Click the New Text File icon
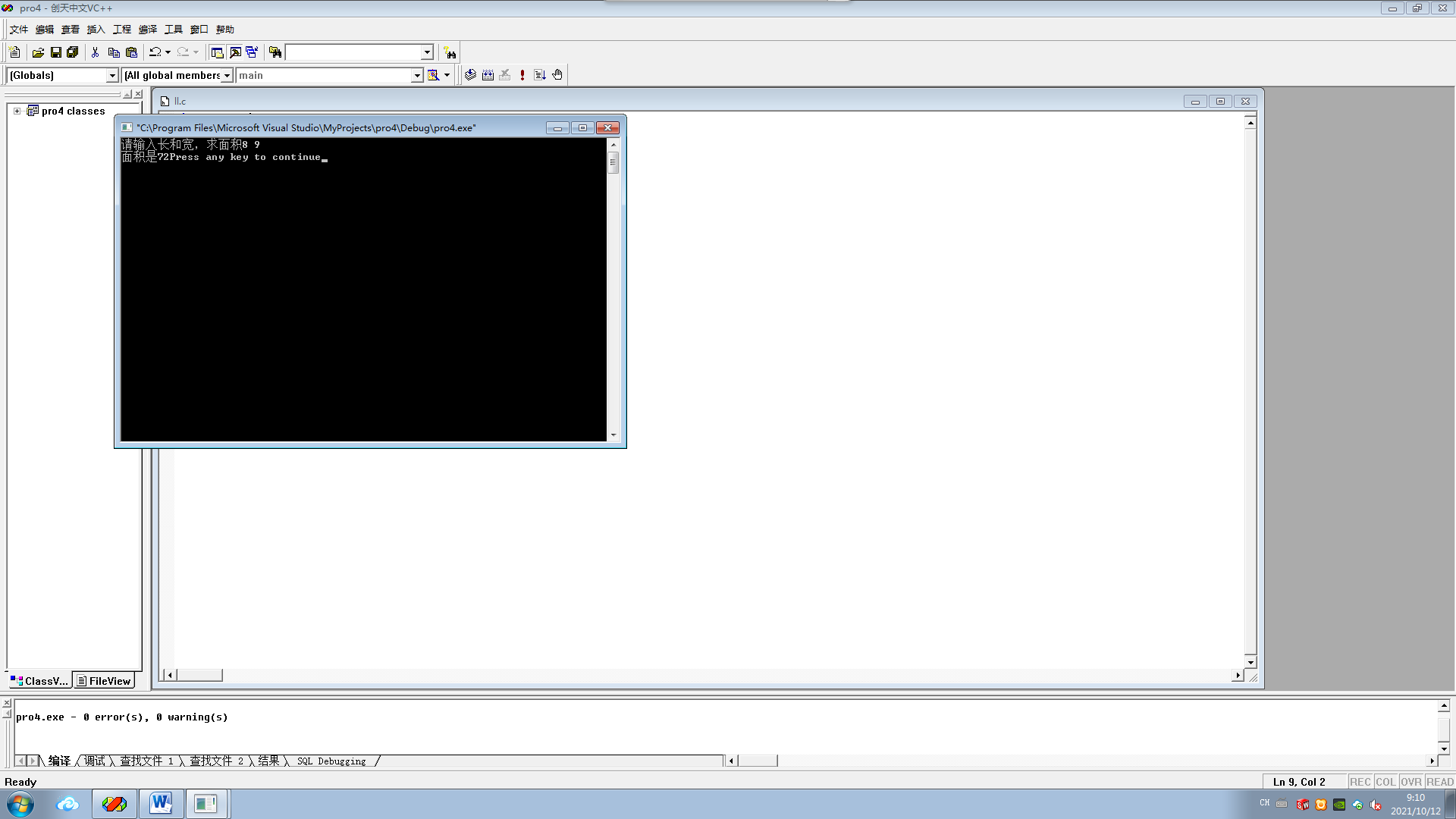 click(14, 52)
